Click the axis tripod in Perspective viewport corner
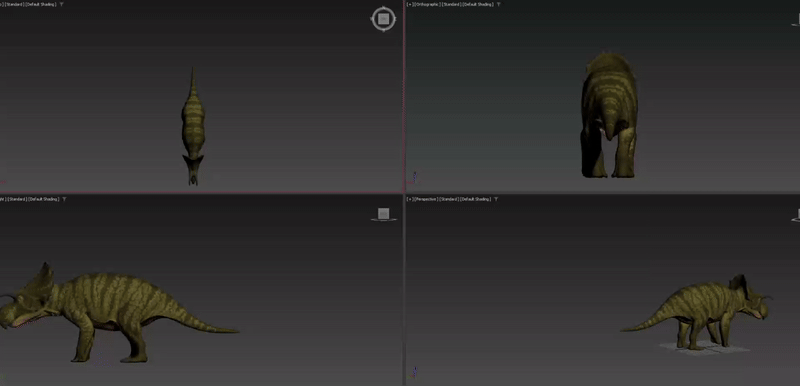Screen dimensions: 800x386 [x=414, y=372]
